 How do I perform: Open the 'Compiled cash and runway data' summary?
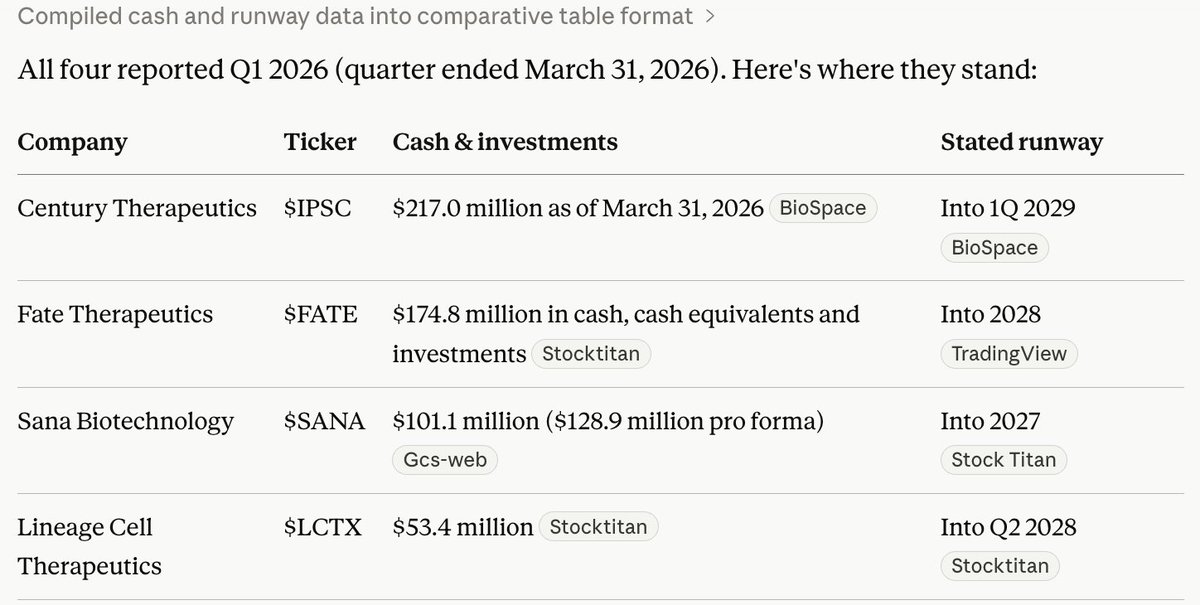pyautogui.click(x=355, y=17)
